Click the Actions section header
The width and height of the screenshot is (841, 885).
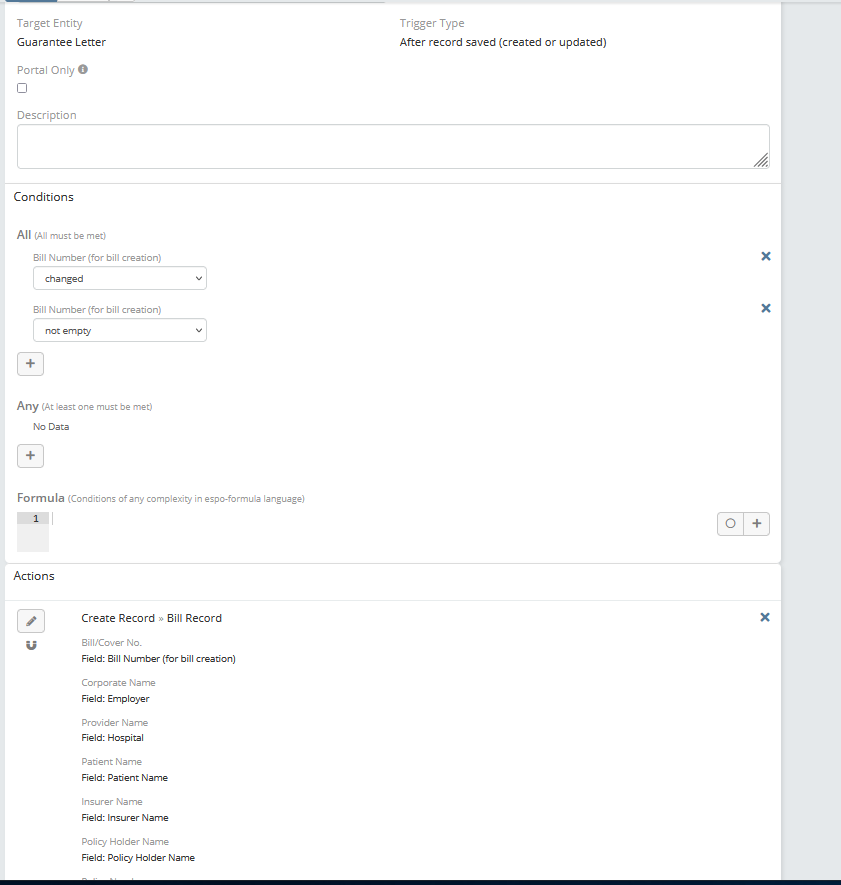[34, 576]
